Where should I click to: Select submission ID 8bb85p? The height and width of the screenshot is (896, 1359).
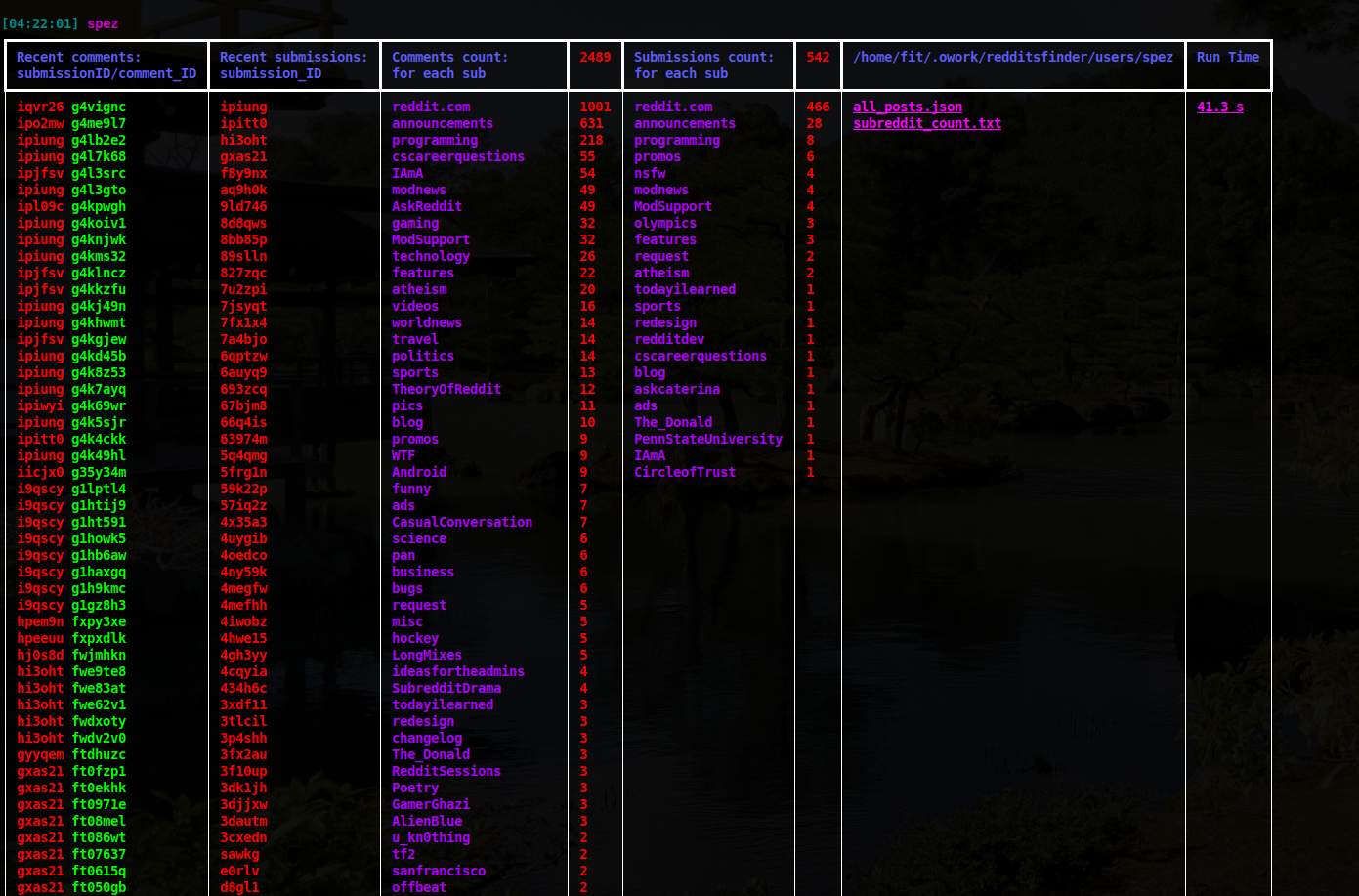tap(243, 239)
